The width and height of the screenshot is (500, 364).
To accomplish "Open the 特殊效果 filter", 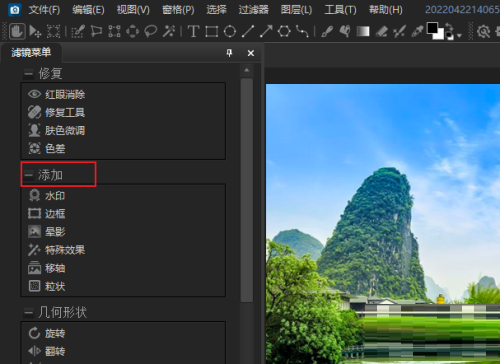I will click(56, 250).
